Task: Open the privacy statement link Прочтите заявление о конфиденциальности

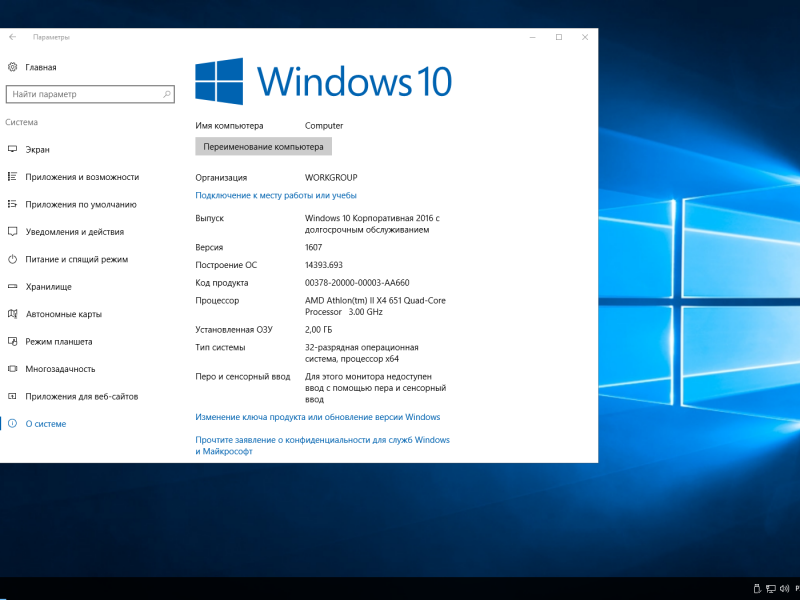Action: point(322,445)
